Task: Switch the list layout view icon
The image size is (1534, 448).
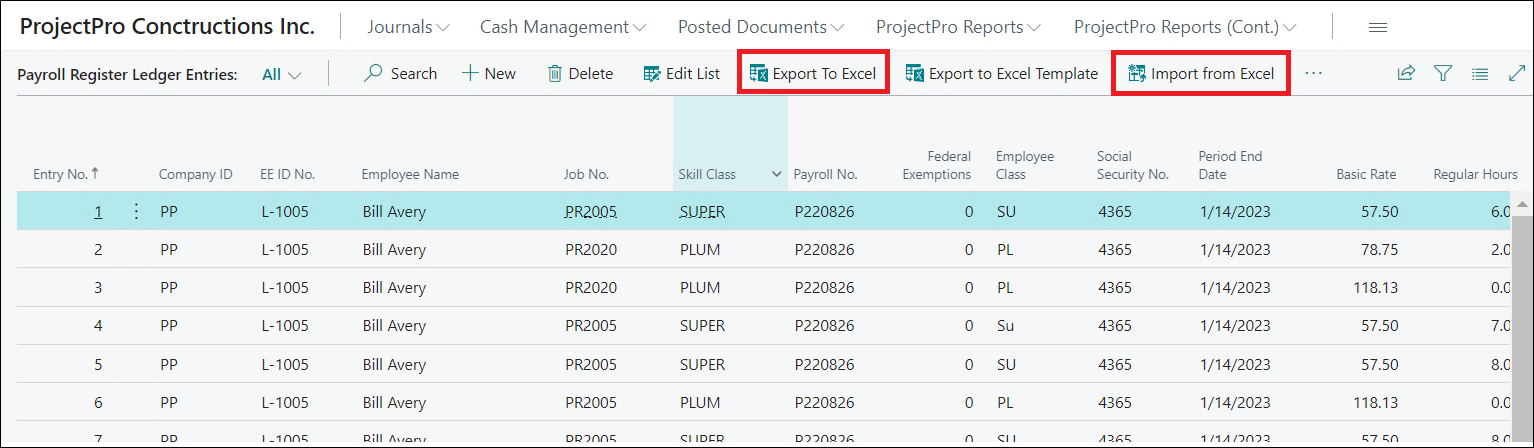Action: point(1480,73)
